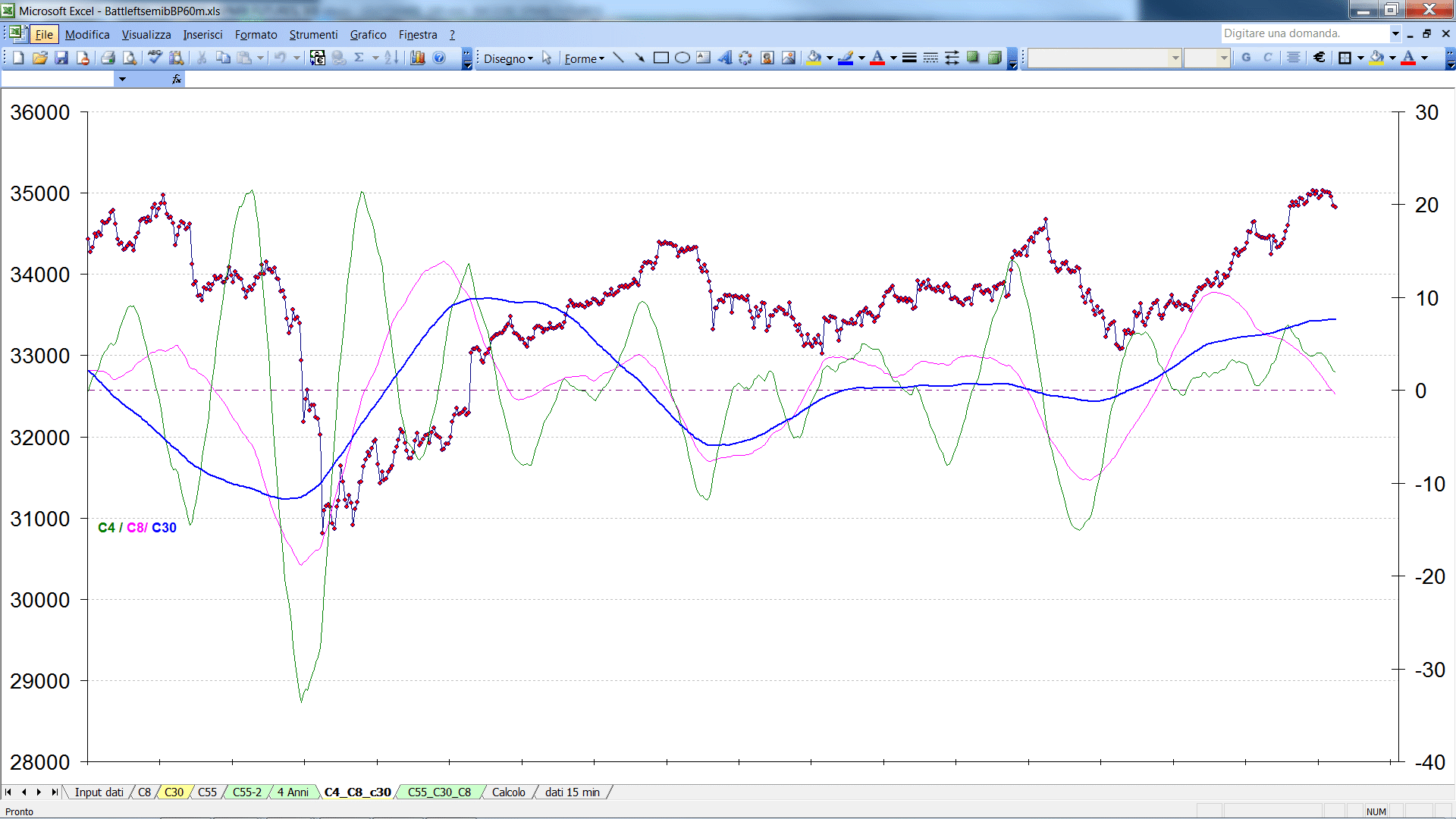Open Excel Help question mark icon
This screenshot has height=819, width=1456.
tap(439, 58)
